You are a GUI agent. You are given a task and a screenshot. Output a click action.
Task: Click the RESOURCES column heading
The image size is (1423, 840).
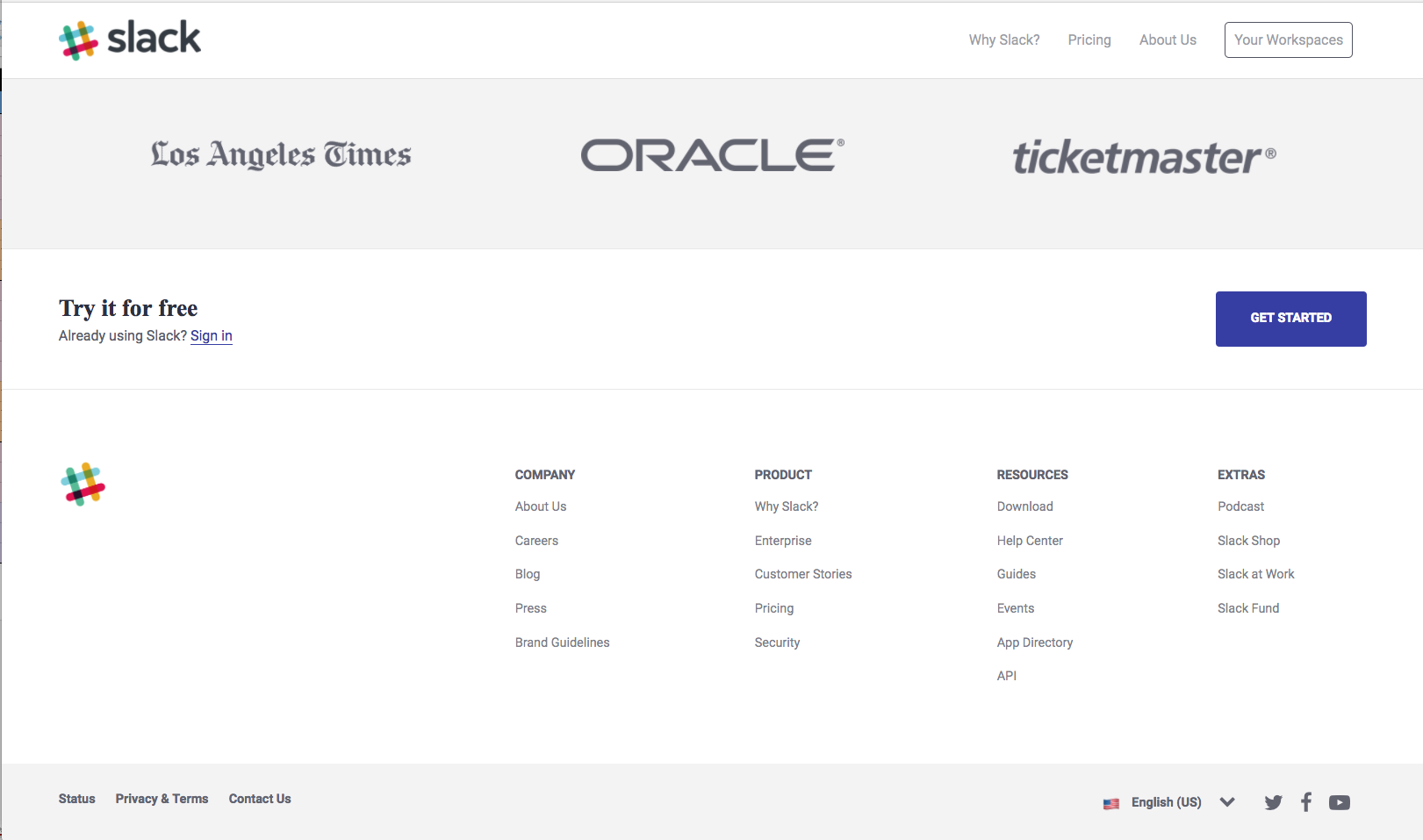tap(1032, 475)
